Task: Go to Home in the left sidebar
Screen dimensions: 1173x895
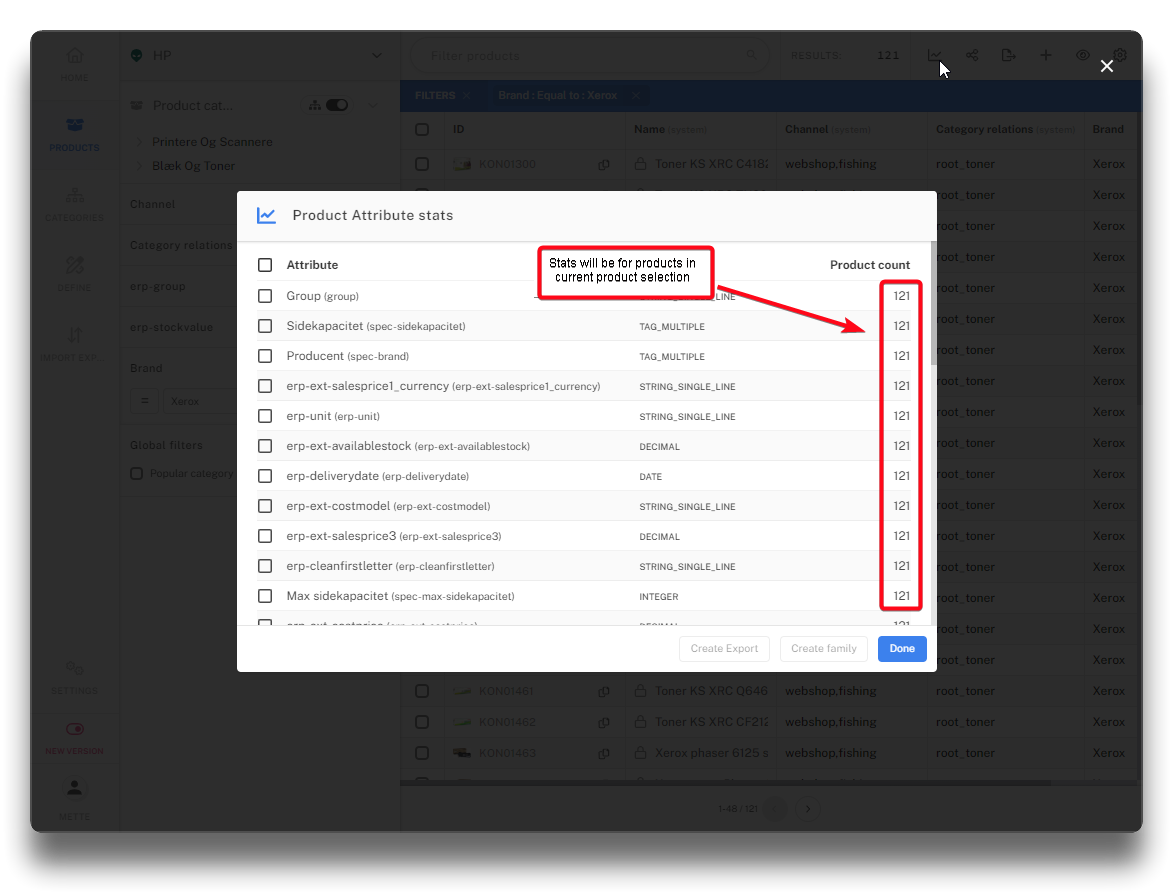Action: point(74,65)
